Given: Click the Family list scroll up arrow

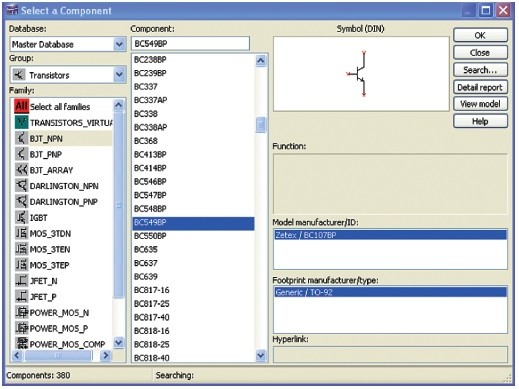Looking at the screenshot, I should coord(119,105).
